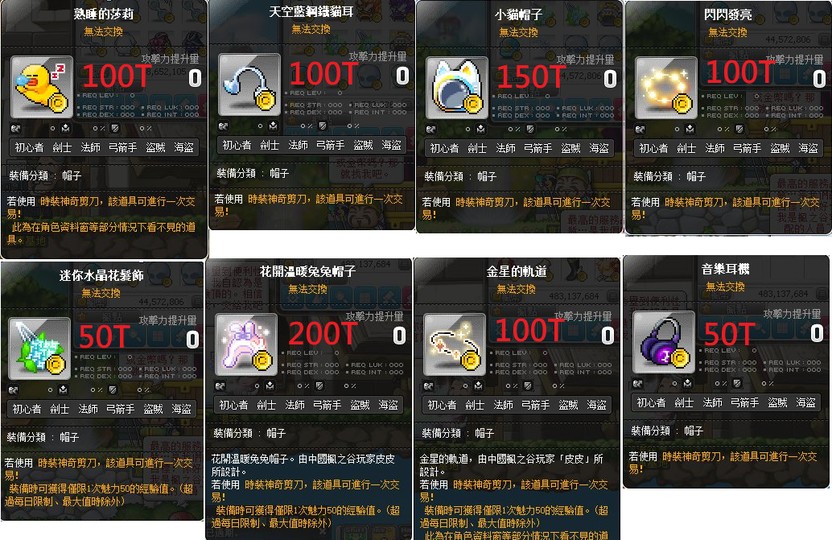This screenshot has width=832, height=540.
Task: Click 盜賊 label on 天空藍鋼鐵貓耳 card
Action: pos(363,145)
